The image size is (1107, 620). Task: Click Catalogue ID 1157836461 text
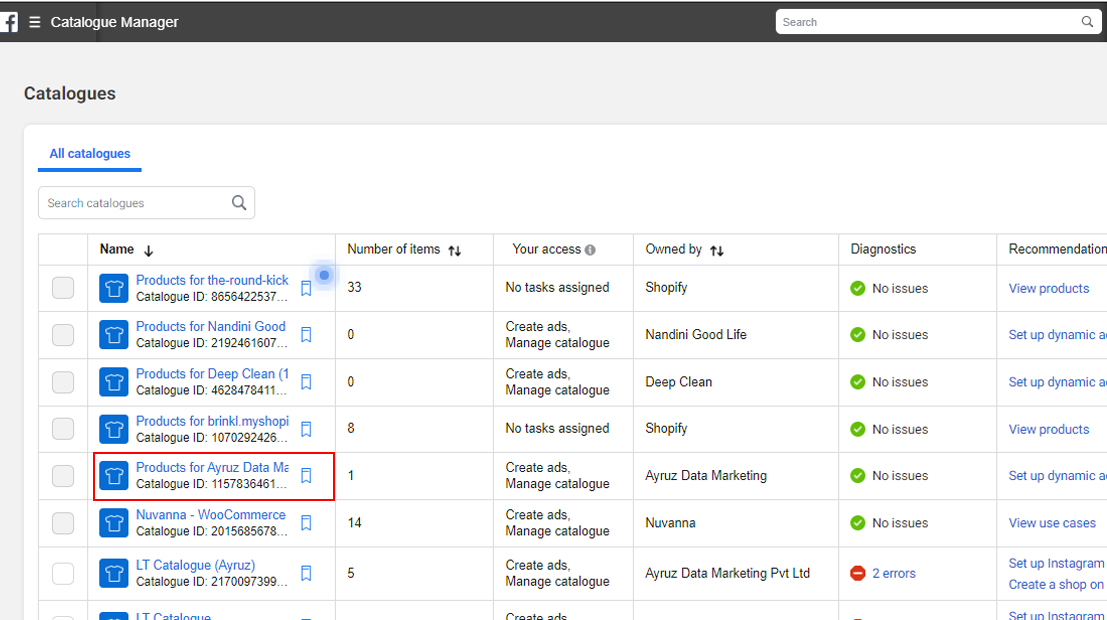click(212, 484)
